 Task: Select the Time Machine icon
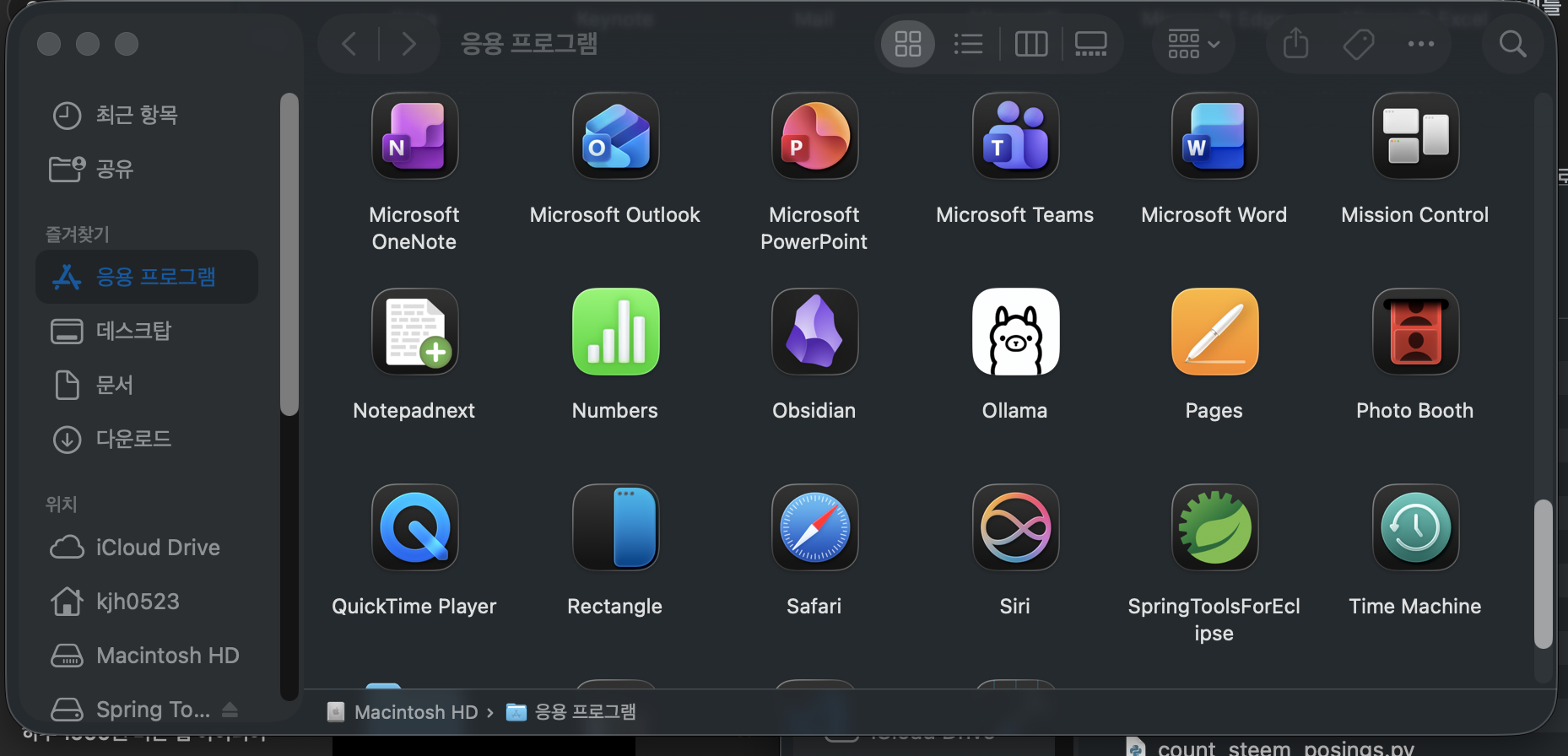(1415, 527)
